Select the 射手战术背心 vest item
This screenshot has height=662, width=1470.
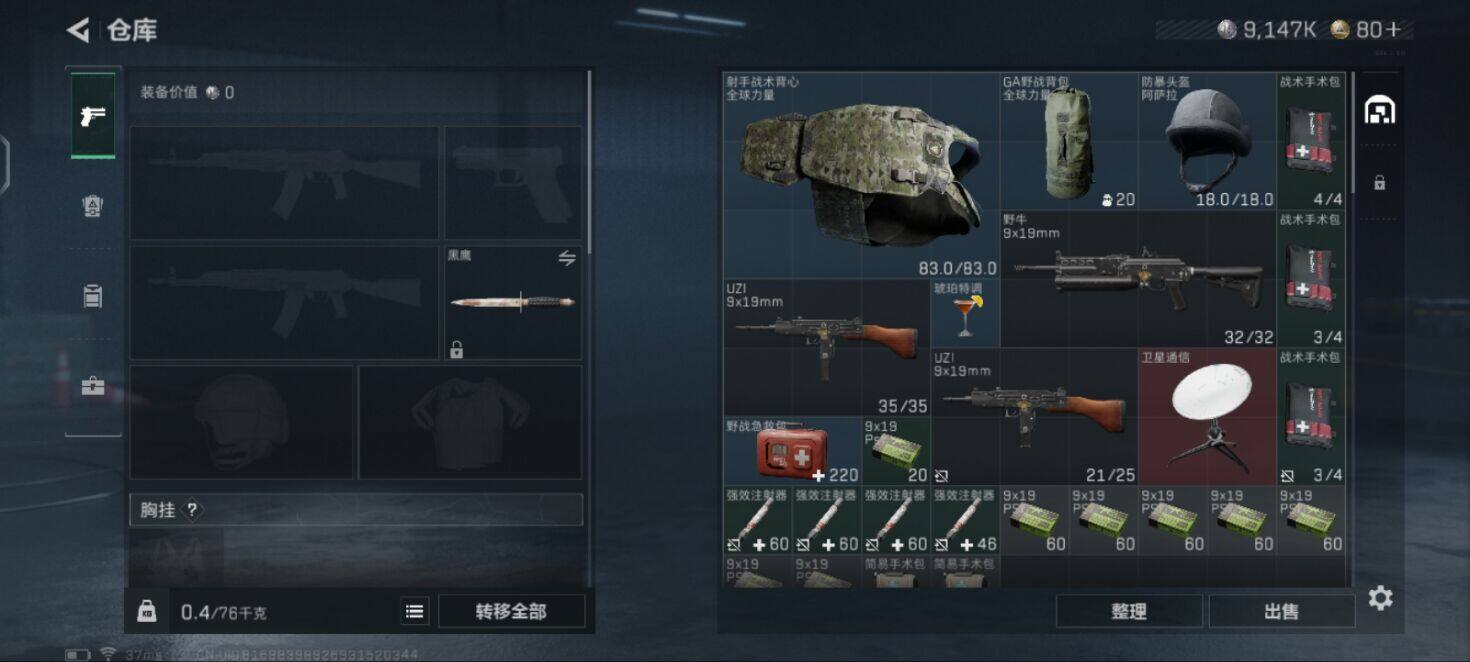[861, 175]
